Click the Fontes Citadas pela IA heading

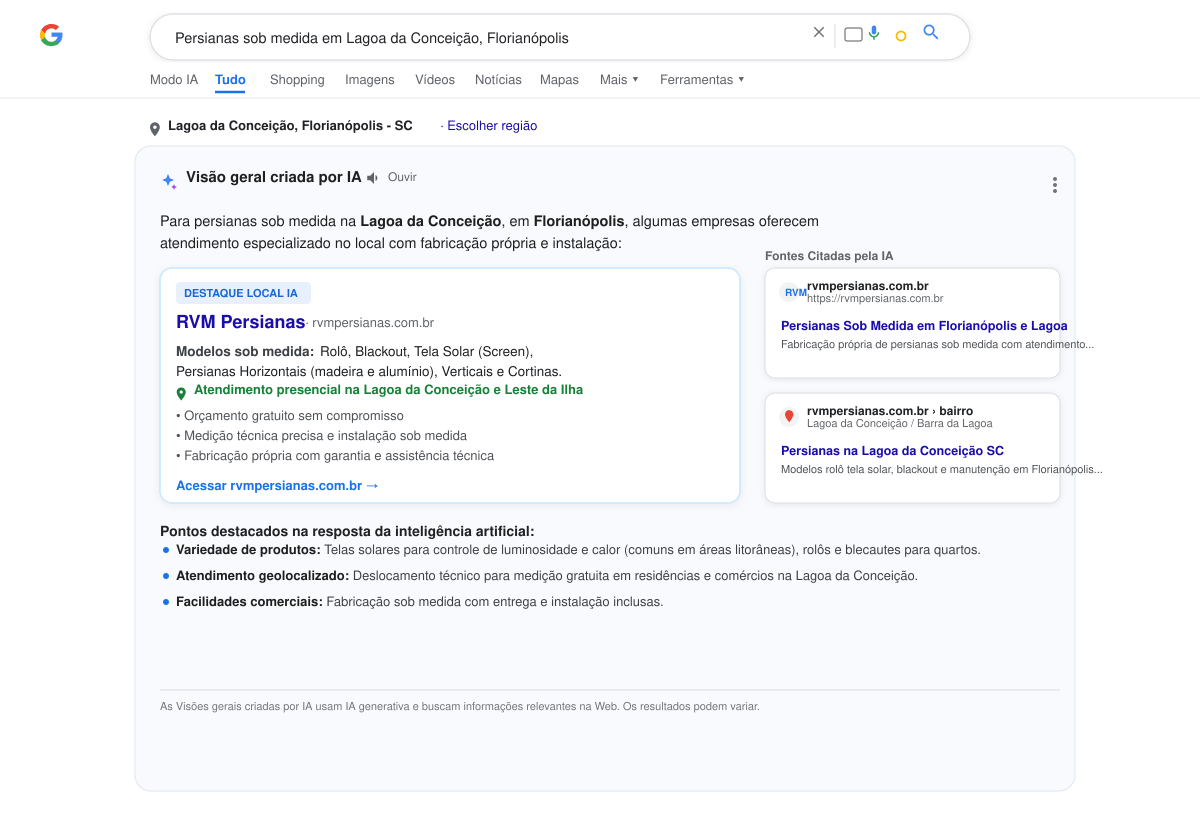tap(829, 256)
